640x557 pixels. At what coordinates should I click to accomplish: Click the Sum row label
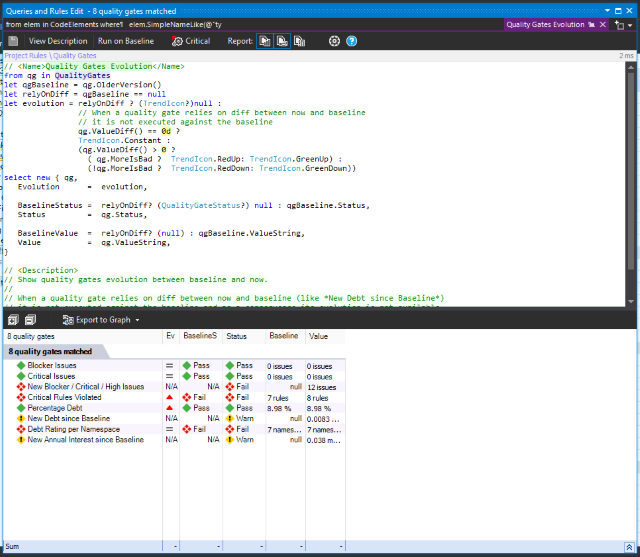(x=12, y=546)
